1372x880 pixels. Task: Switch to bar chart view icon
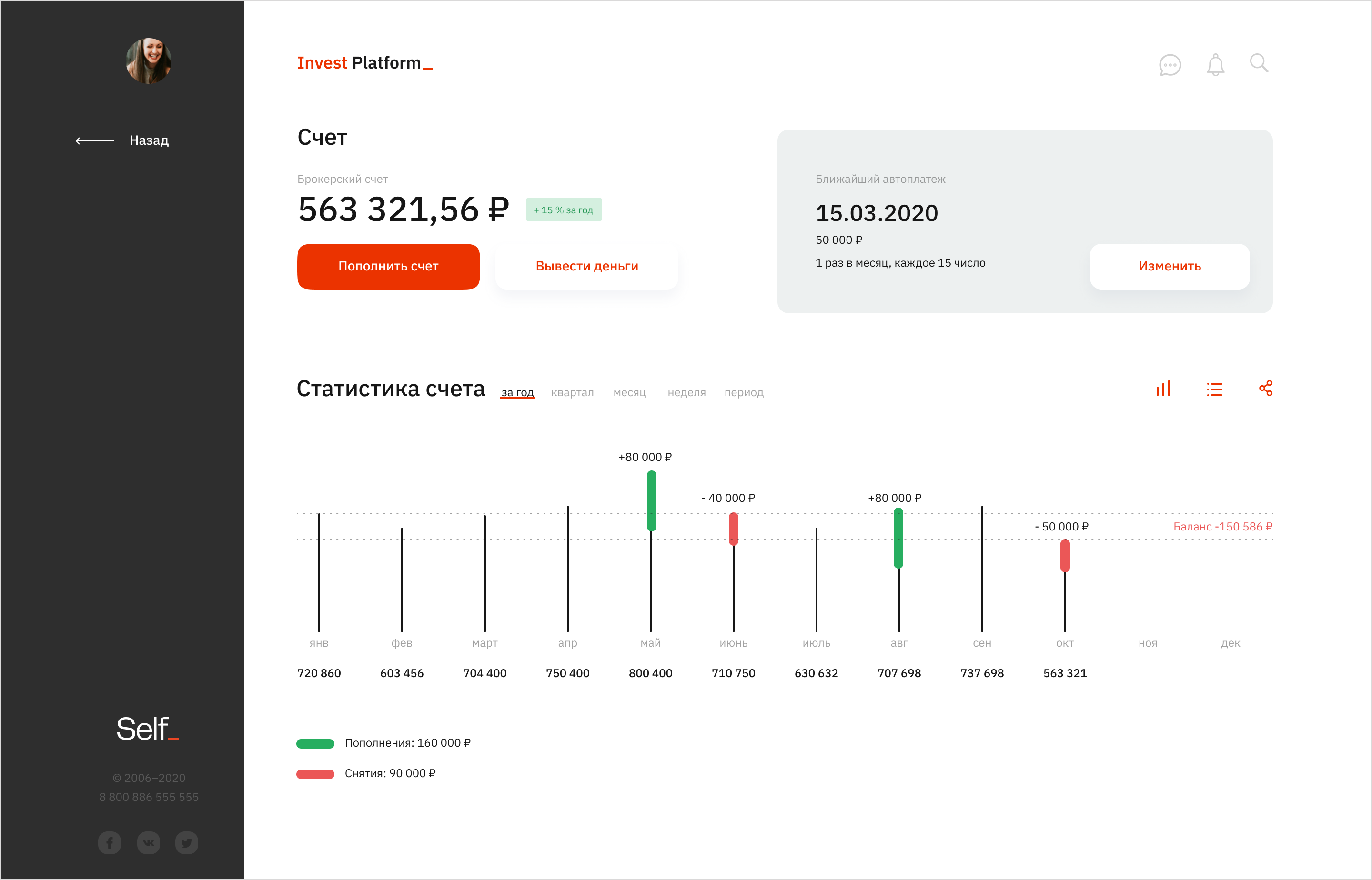1163,389
